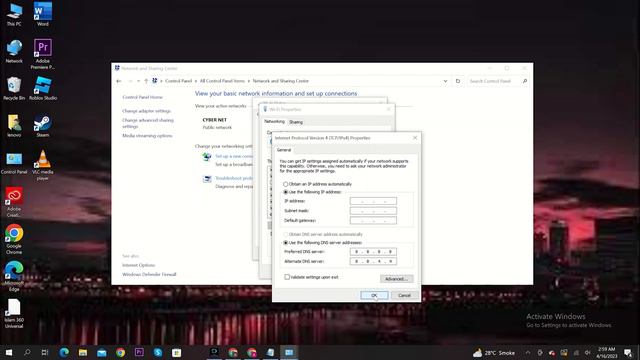Viewport: 640px width, 360px height.
Task: Open Internet Options link
Action: click(x=138, y=265)
